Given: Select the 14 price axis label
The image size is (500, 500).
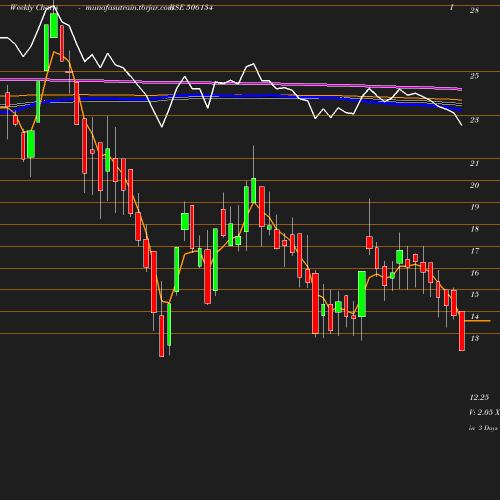Looking at the screenshot, I should pyautogui.click(x=474, y=316).
